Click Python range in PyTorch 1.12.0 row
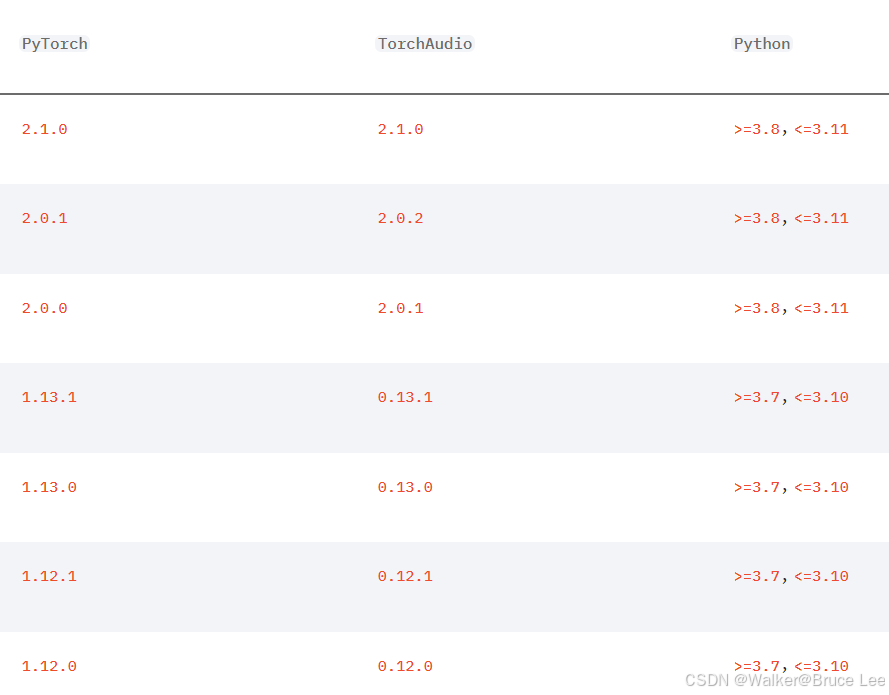 click(x=791, y=667)
